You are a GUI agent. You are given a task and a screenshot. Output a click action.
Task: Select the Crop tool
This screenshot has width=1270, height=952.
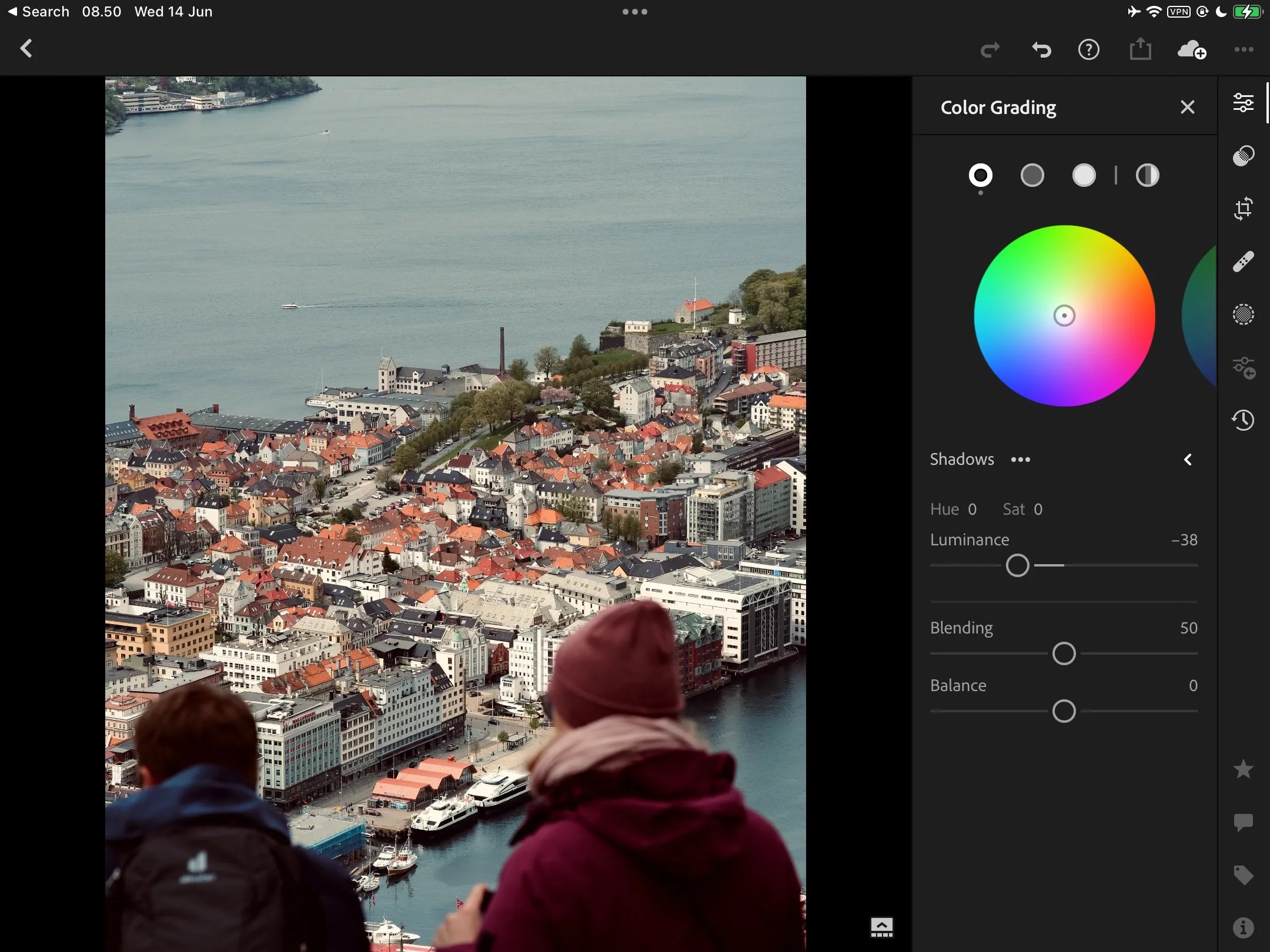[x=1244, y=209]
